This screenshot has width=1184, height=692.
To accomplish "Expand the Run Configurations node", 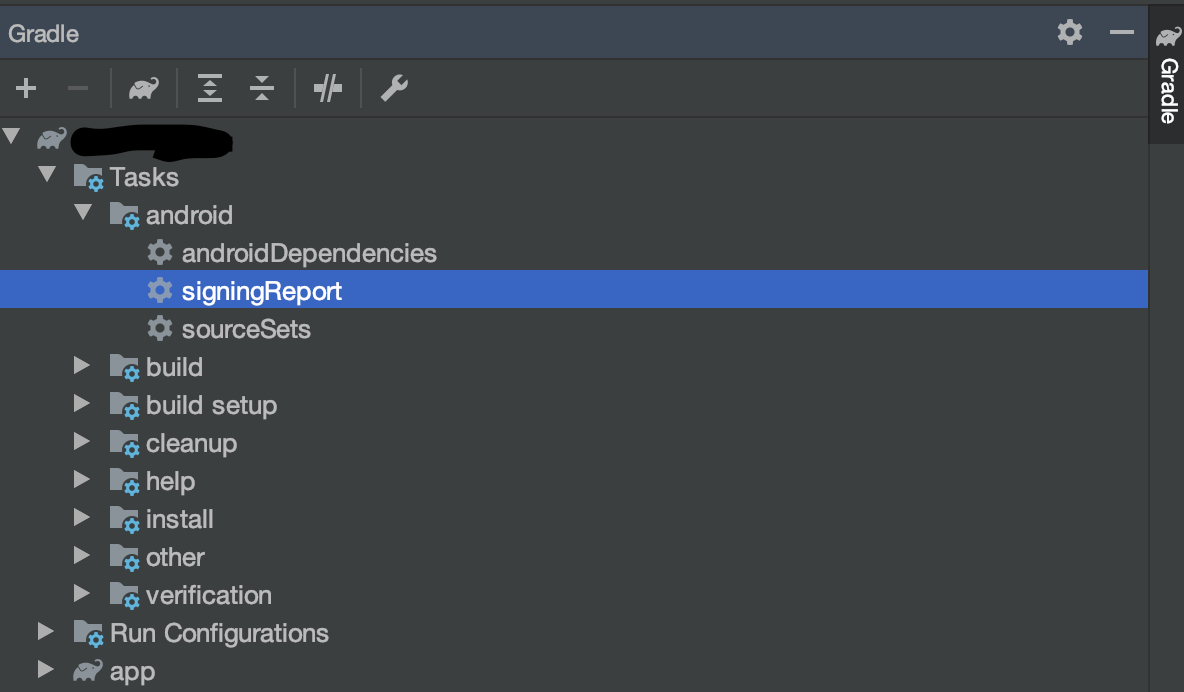I will click(46, 632).
